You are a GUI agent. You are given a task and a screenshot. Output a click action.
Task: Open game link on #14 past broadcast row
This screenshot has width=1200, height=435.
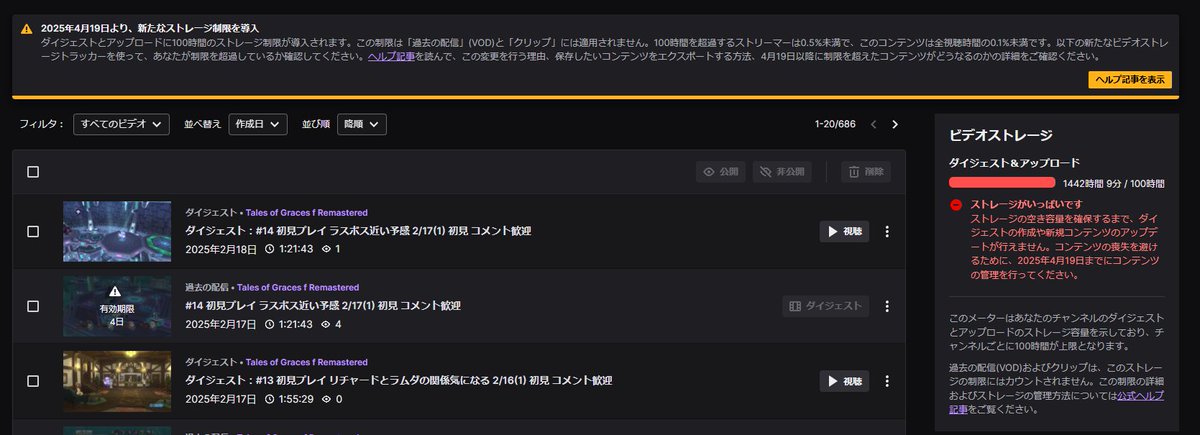pyautogui.click(x=298, y=287)
